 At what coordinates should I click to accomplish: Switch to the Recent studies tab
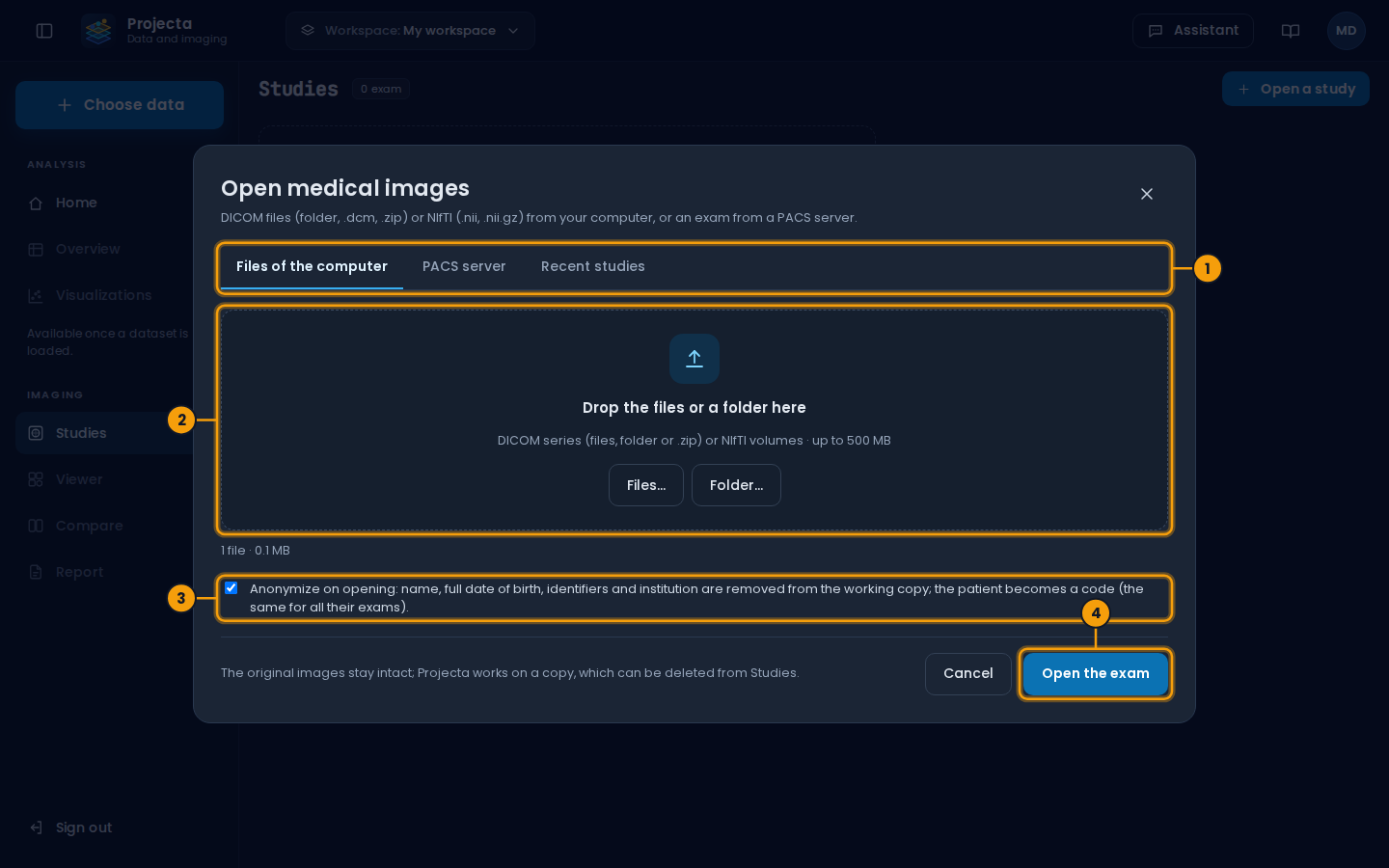click(593, 267)
